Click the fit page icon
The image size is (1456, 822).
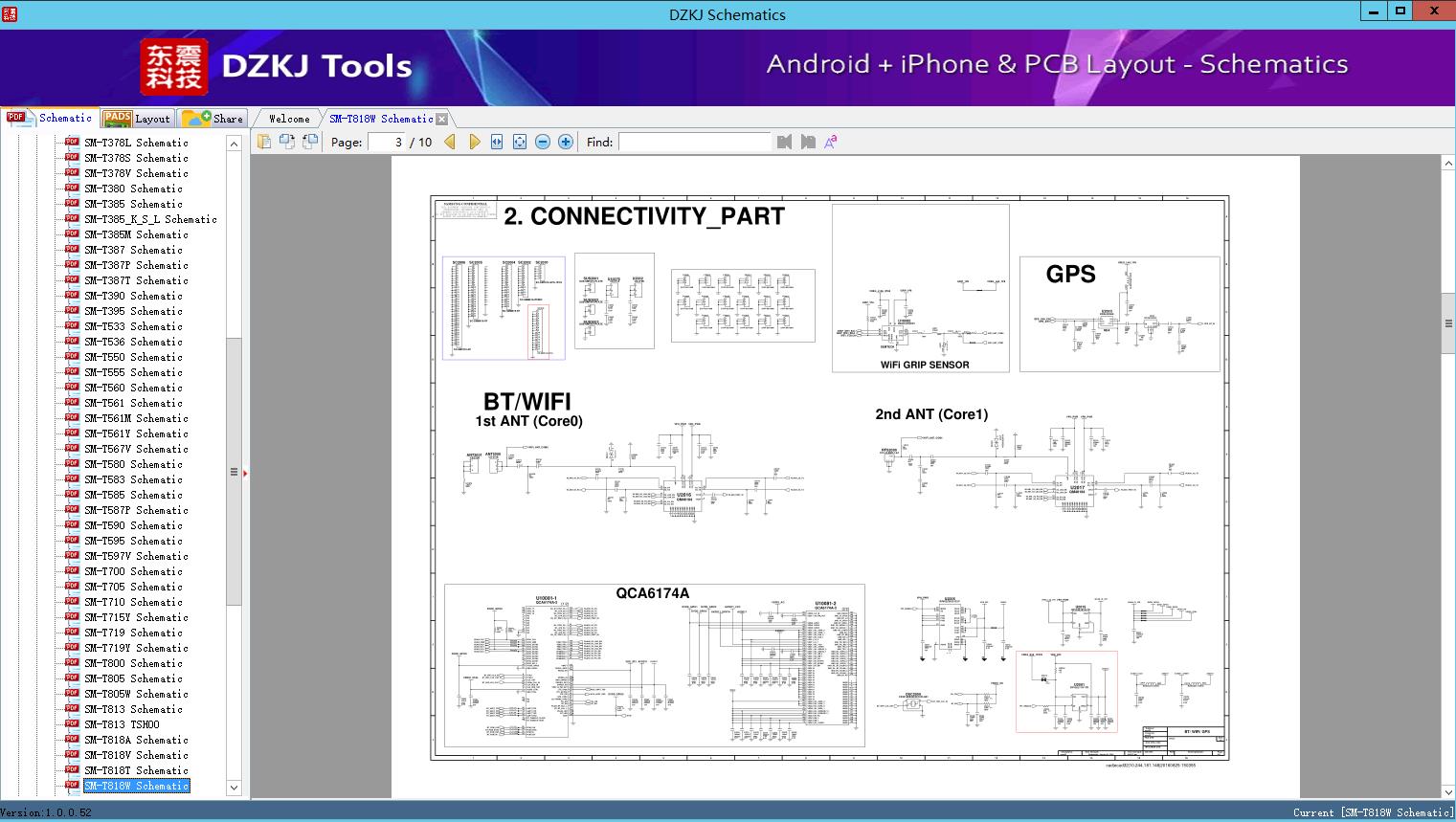pyautogui.click(x=520, y=142)
